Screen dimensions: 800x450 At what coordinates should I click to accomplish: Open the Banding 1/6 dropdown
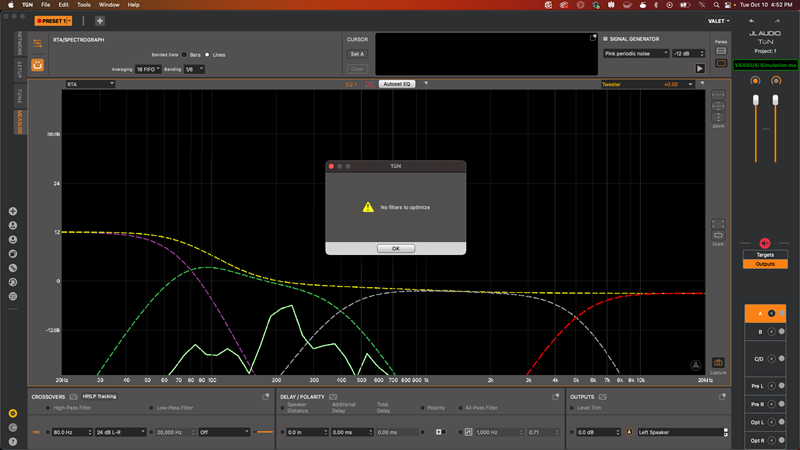pos(194,69)
